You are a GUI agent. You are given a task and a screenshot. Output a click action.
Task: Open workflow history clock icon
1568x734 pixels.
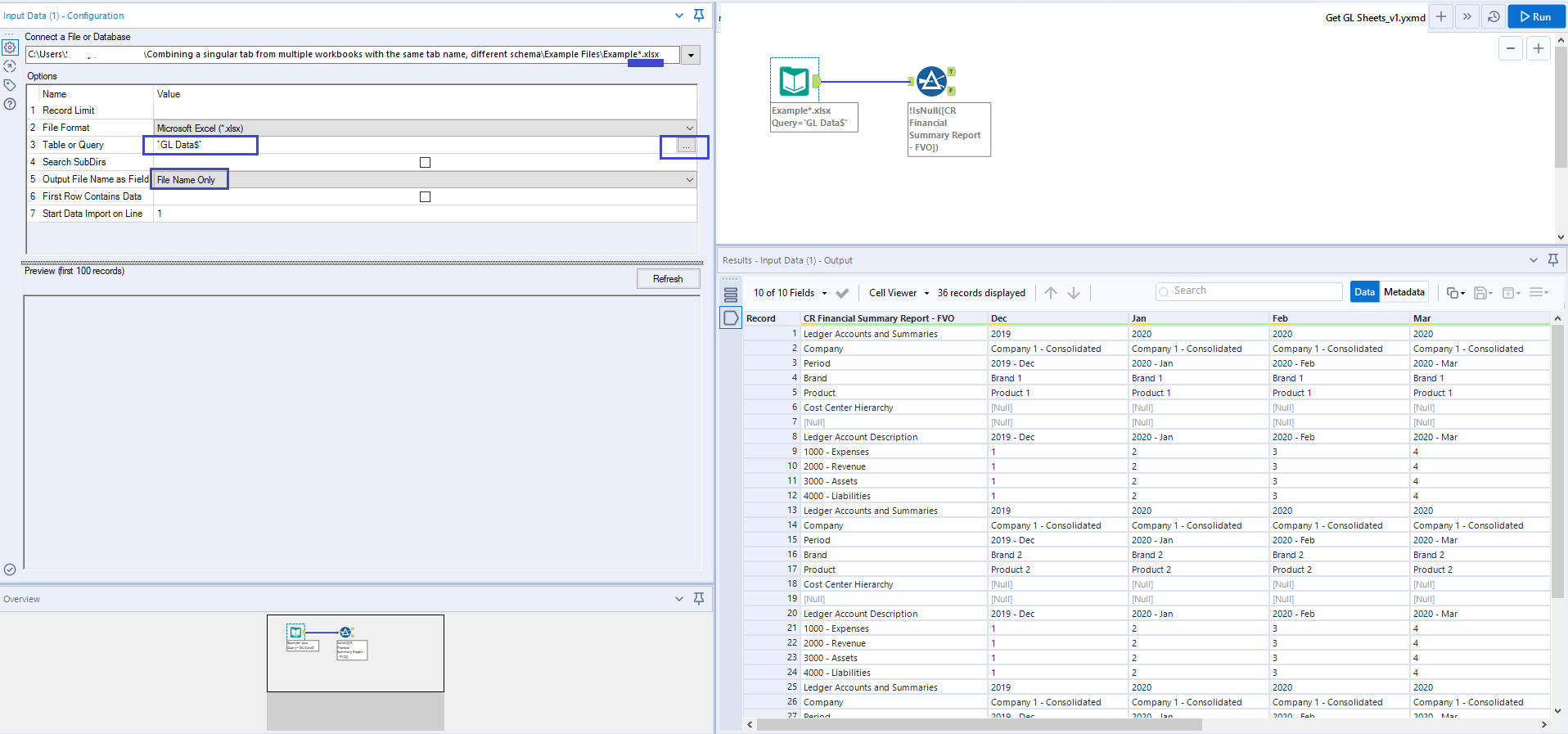pyautogui.click(x=1494, y=16)
